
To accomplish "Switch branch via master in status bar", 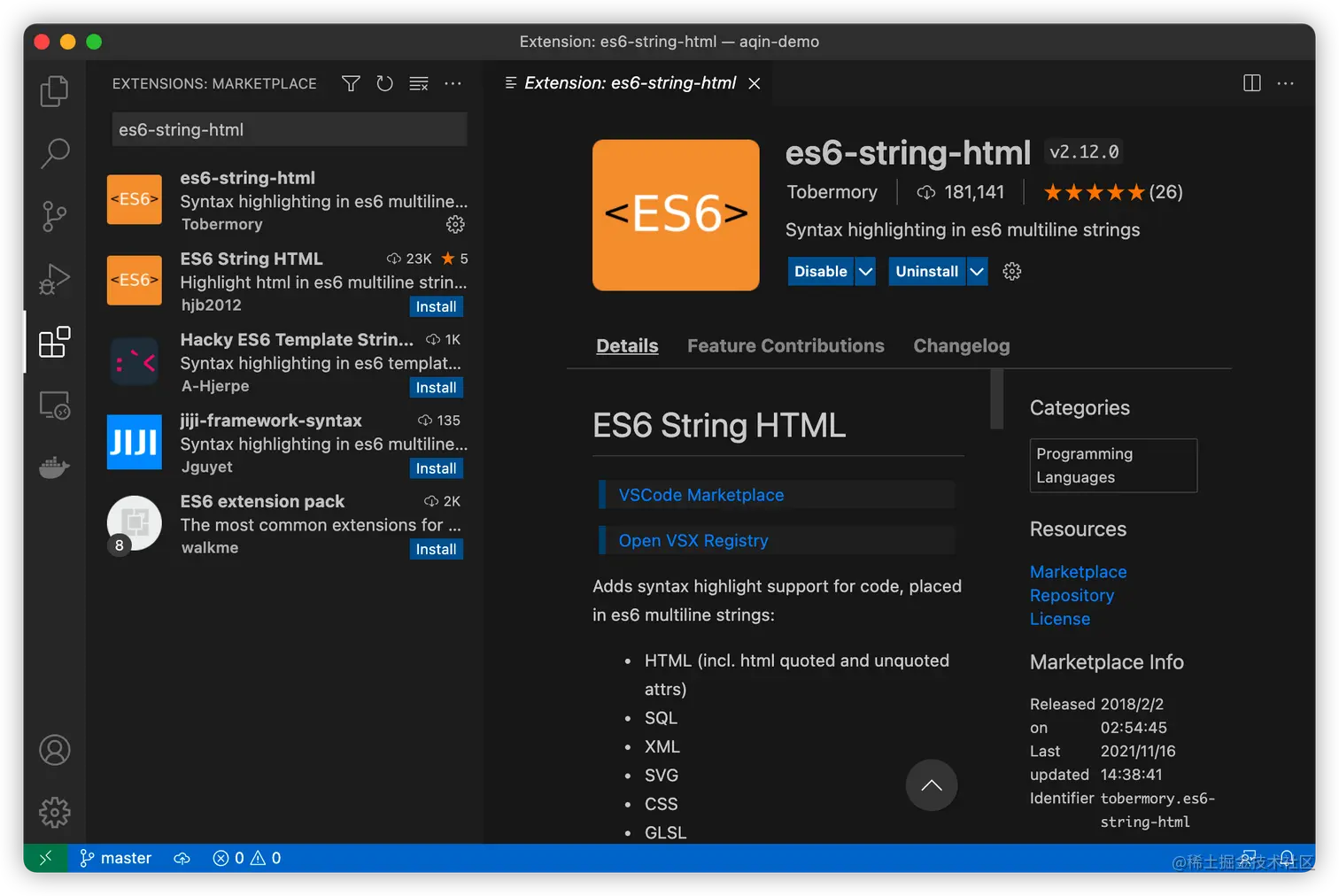I will click(x=116, y=858).
